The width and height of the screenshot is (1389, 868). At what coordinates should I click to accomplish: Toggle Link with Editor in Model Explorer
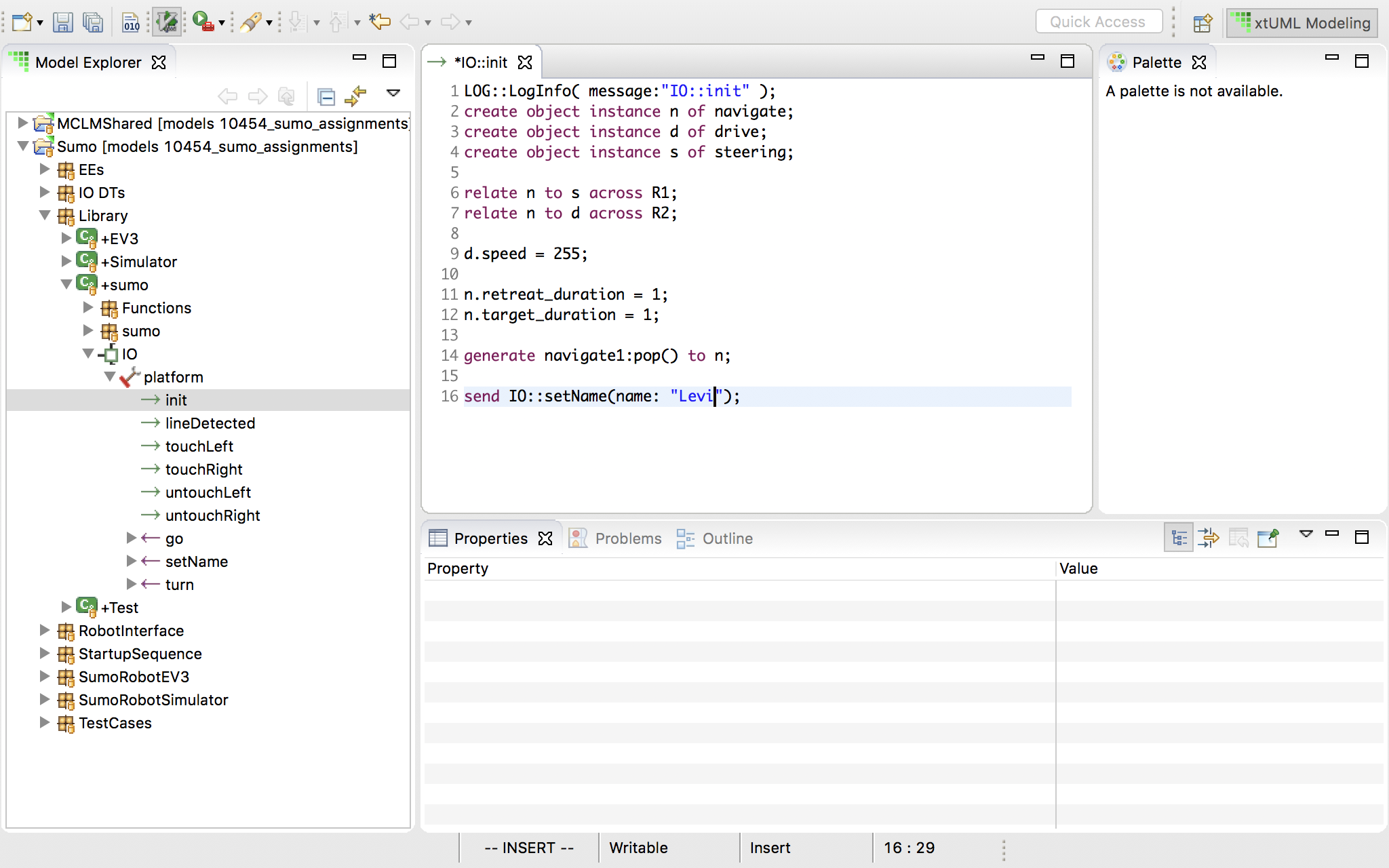point(355,96)
